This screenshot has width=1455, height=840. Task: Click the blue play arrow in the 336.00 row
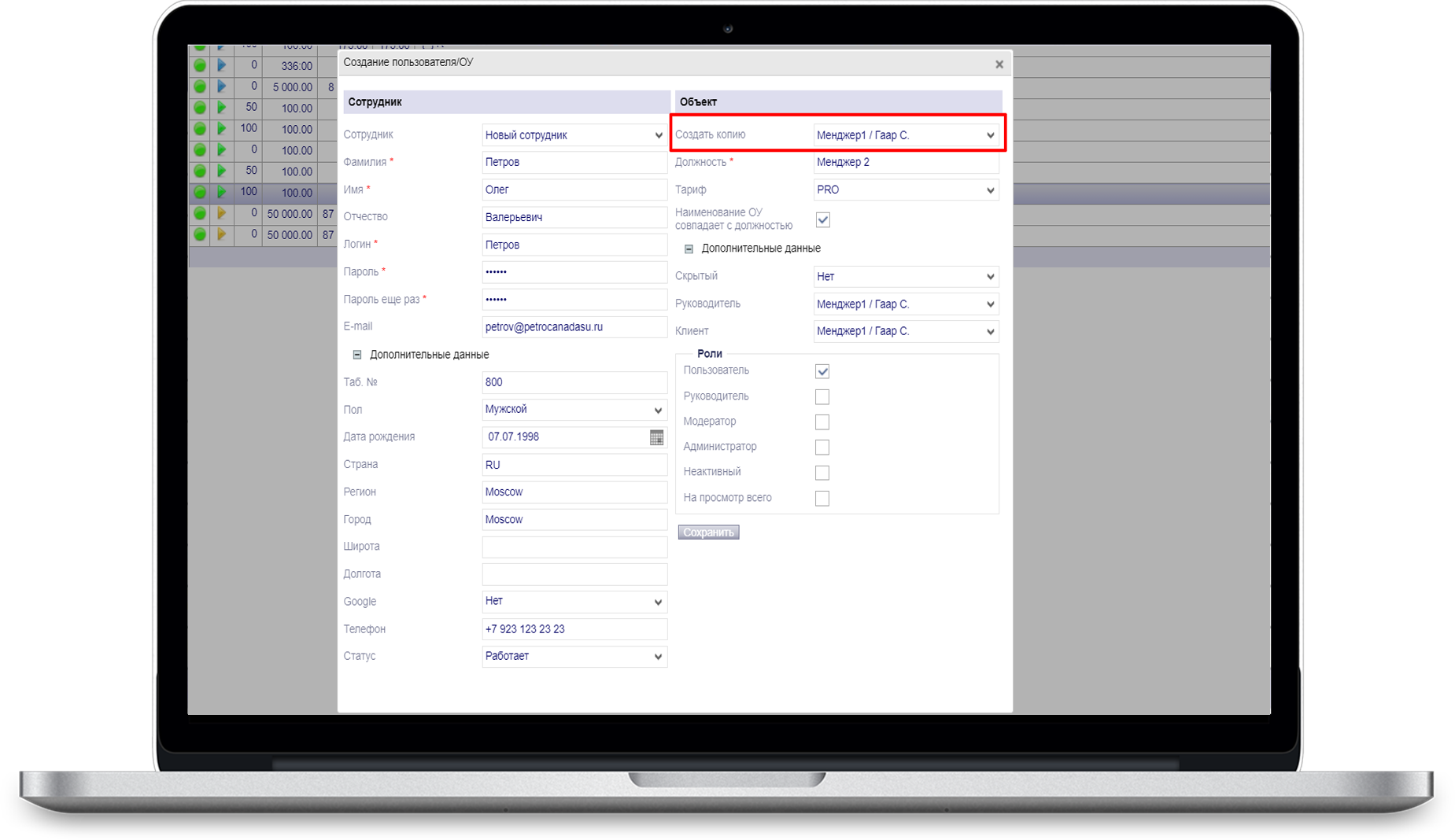(222, 65)
